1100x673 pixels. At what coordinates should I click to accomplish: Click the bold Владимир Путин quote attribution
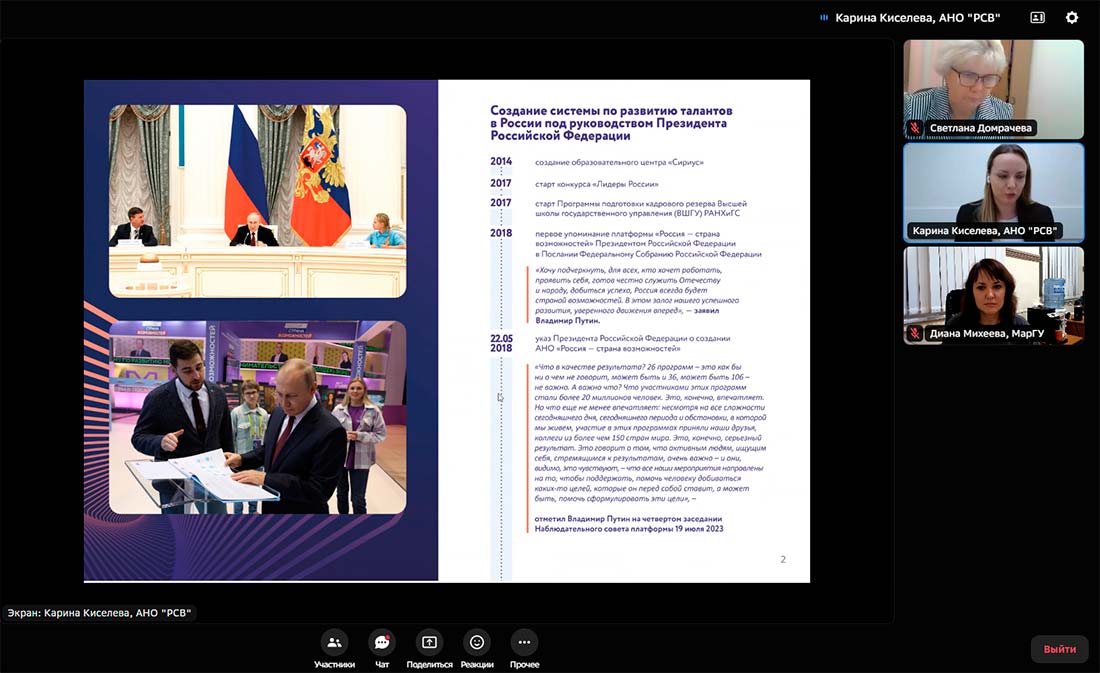[568, 320]
